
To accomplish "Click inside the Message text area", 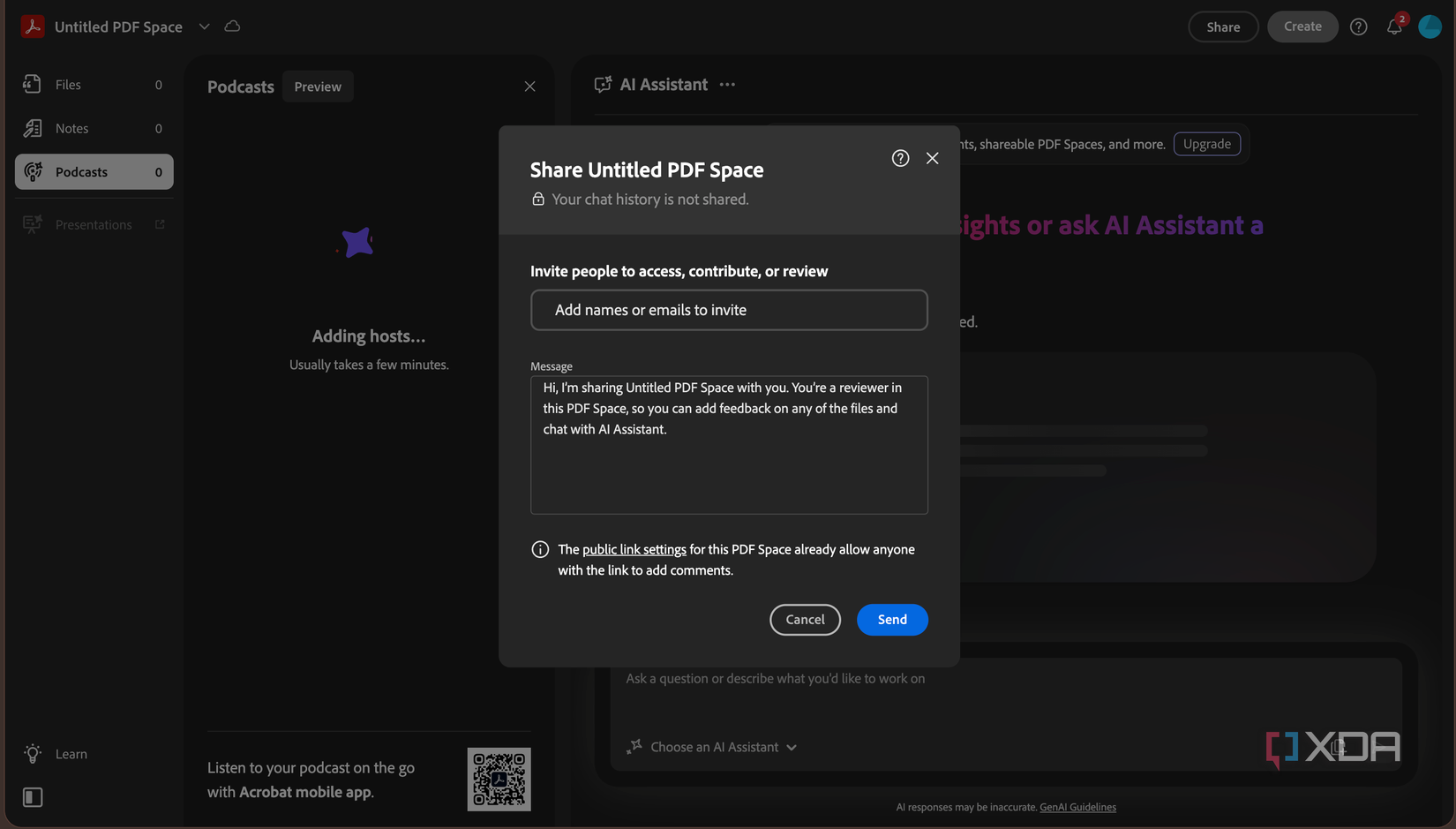I will point(729,445).
